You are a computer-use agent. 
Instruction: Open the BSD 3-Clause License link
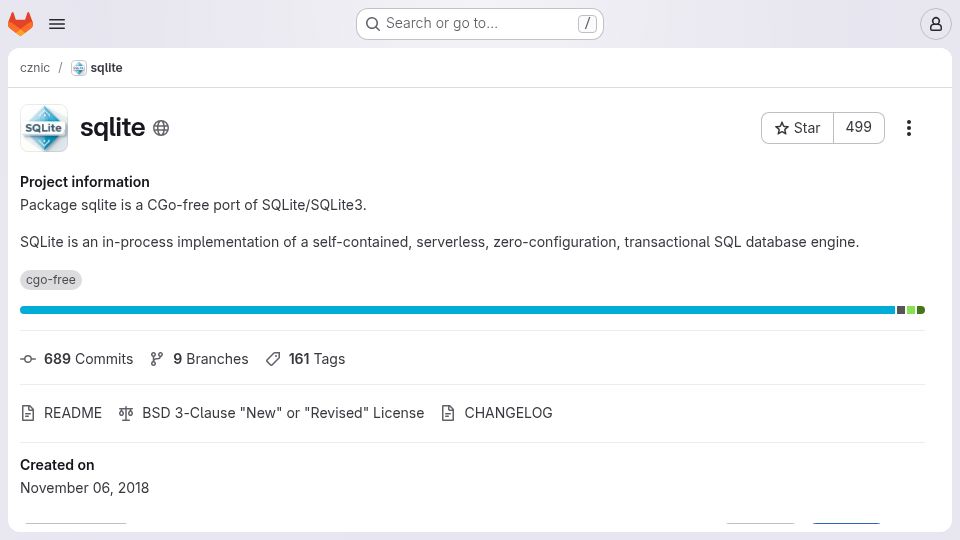[x=283, y=413]
